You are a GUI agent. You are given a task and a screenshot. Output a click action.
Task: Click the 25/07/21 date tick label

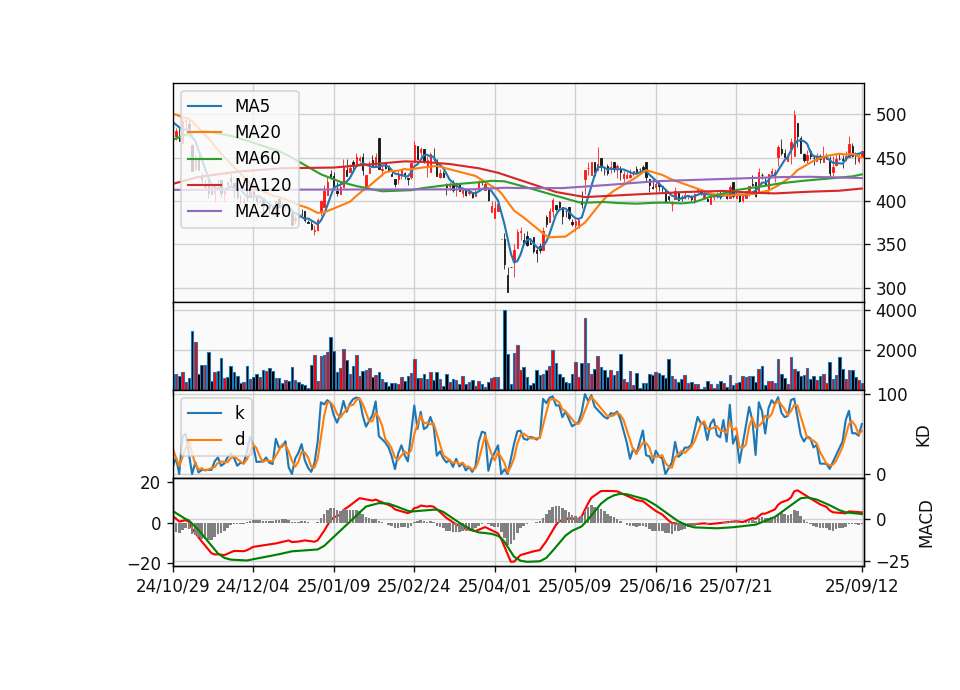click(x=736, y=586)
